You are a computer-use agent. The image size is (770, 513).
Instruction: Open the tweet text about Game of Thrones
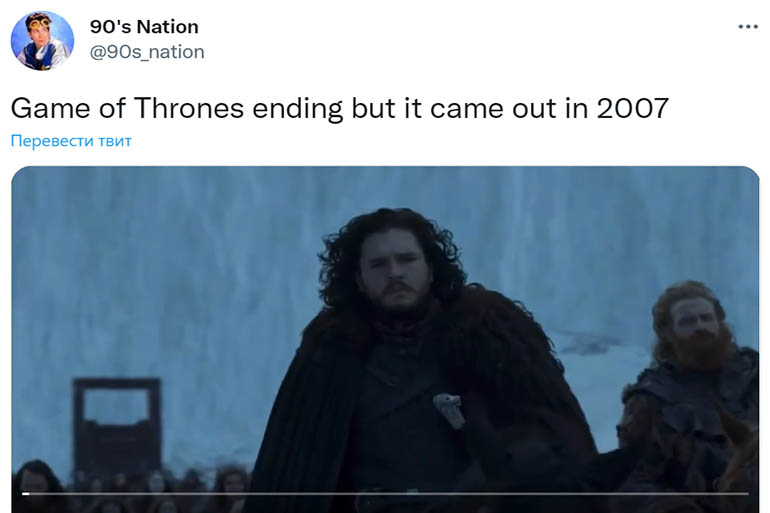point(339,108)
